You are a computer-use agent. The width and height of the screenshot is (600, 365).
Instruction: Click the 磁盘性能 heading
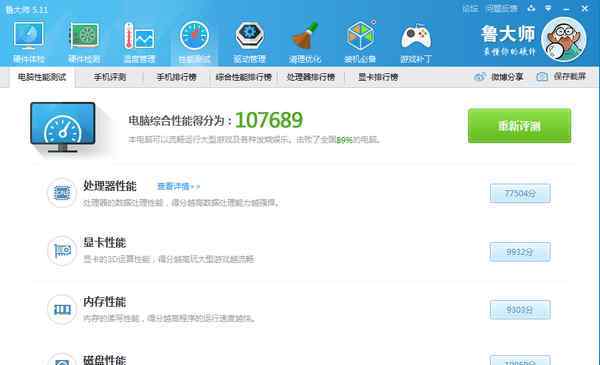click(x=104, y=360)
